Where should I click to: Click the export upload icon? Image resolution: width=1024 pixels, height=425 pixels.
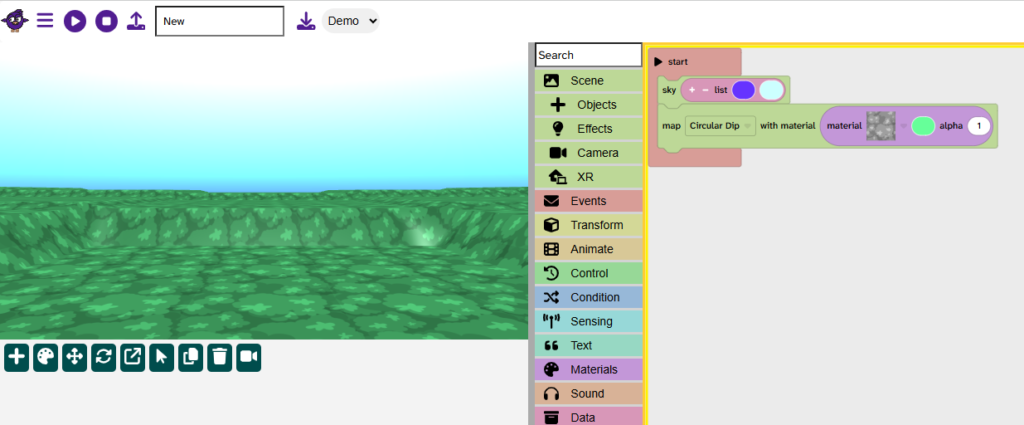click(x=136, y=21)
